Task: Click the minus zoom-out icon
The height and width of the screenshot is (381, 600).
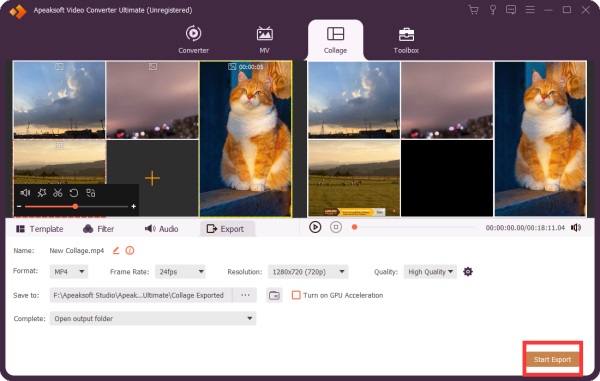Action: (19, 207)
